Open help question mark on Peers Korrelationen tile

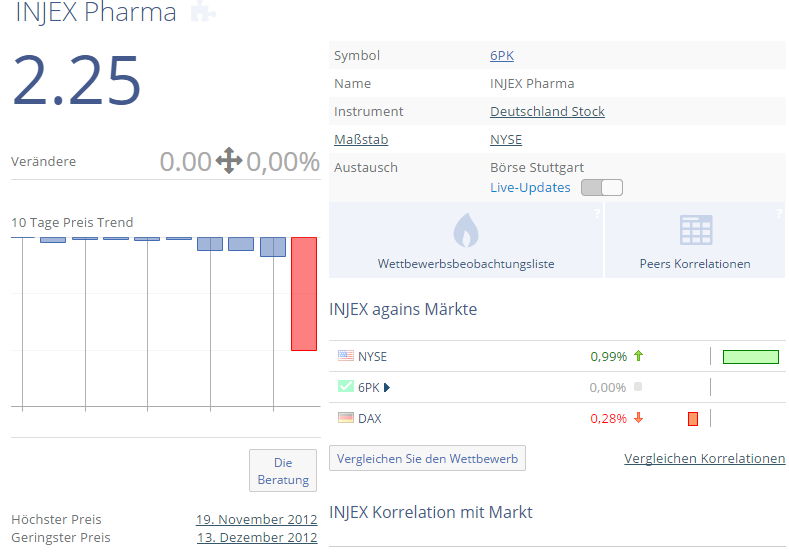click(x=777, y=213)
